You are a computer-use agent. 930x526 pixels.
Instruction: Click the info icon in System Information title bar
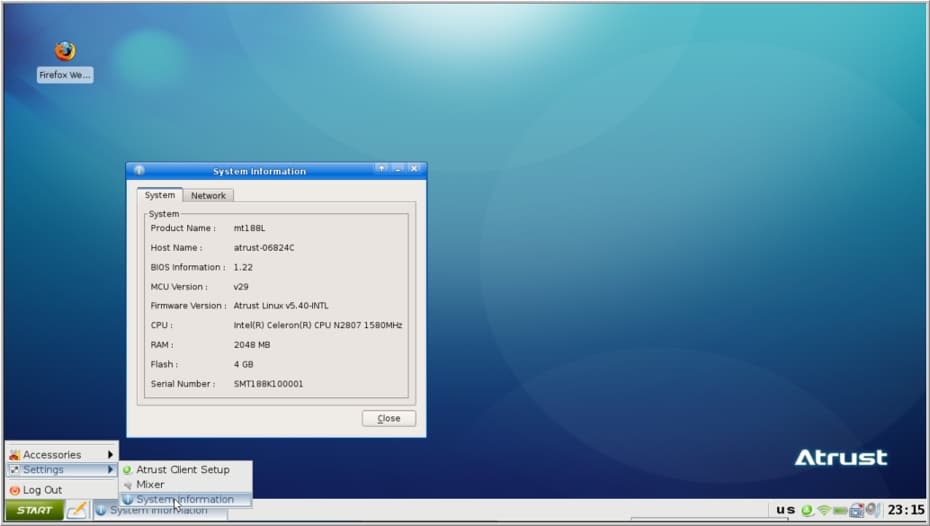[x=139, y=171]
